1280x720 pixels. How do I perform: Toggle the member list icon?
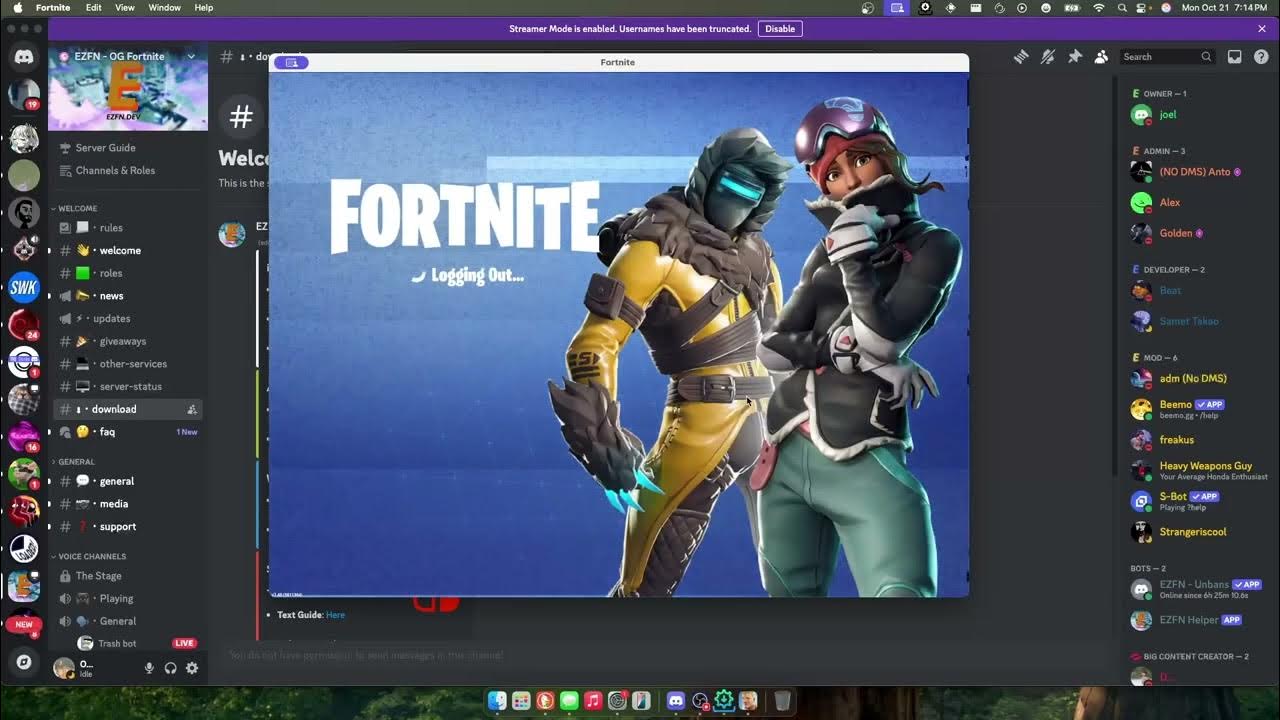tap(1101, 57)
